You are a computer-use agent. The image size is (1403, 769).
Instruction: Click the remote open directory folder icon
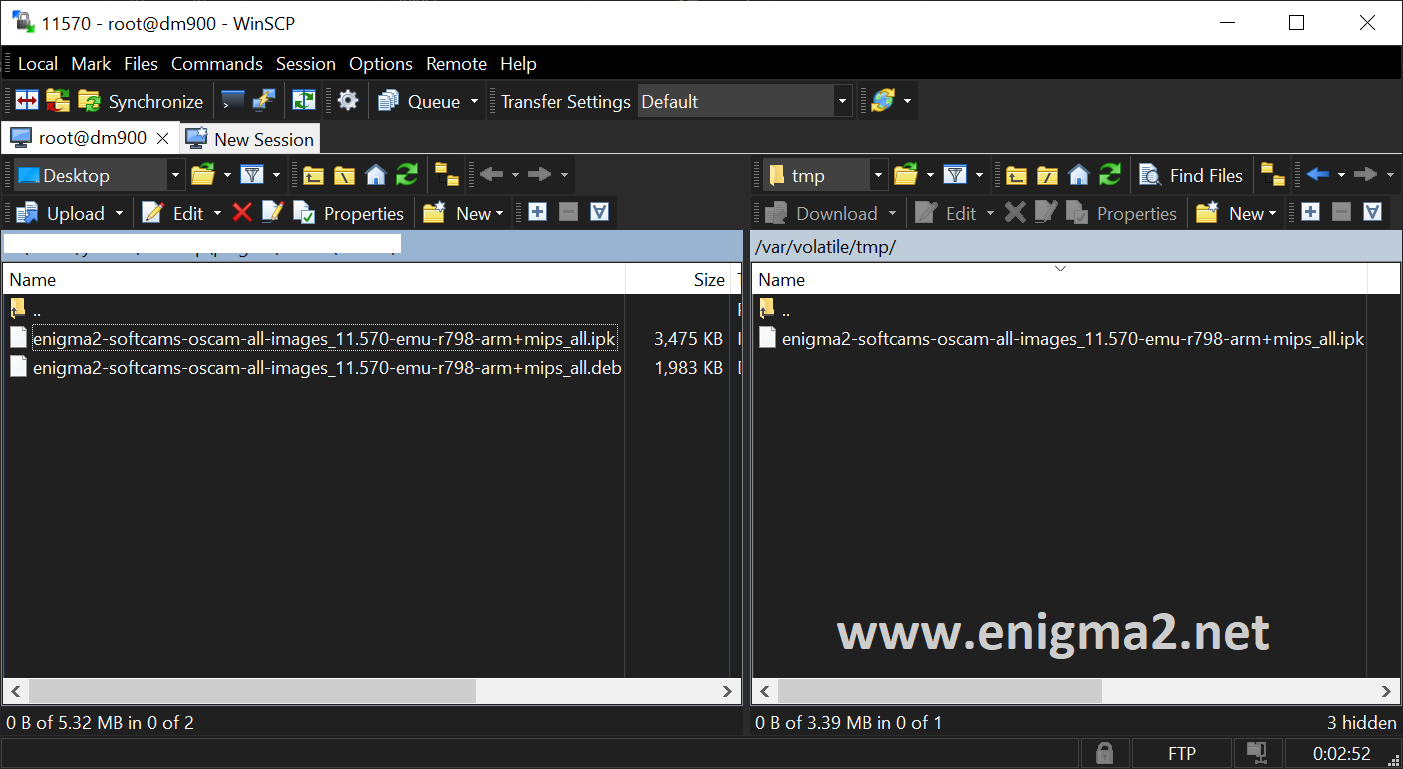pyautogui.click(x=905, y=175)
